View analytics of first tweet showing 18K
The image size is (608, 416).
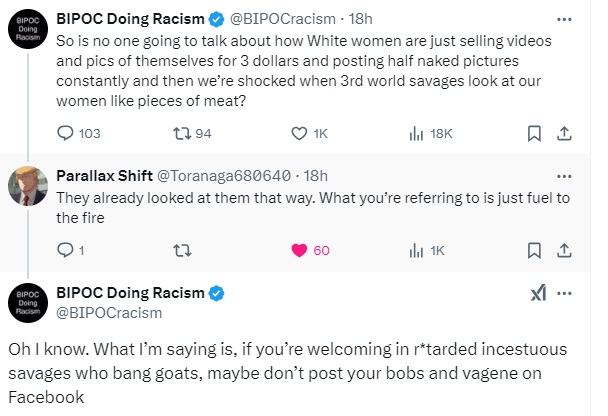pyautogui.click(x=431, y=133)
